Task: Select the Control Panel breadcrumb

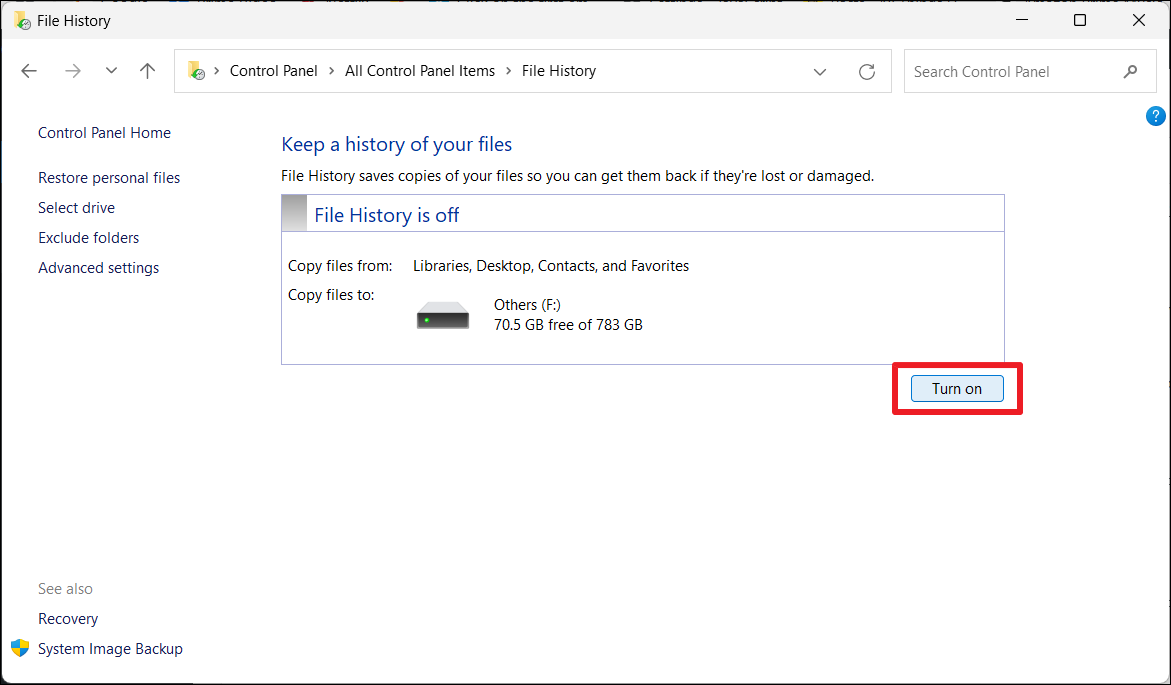Action: click(273, 71)
